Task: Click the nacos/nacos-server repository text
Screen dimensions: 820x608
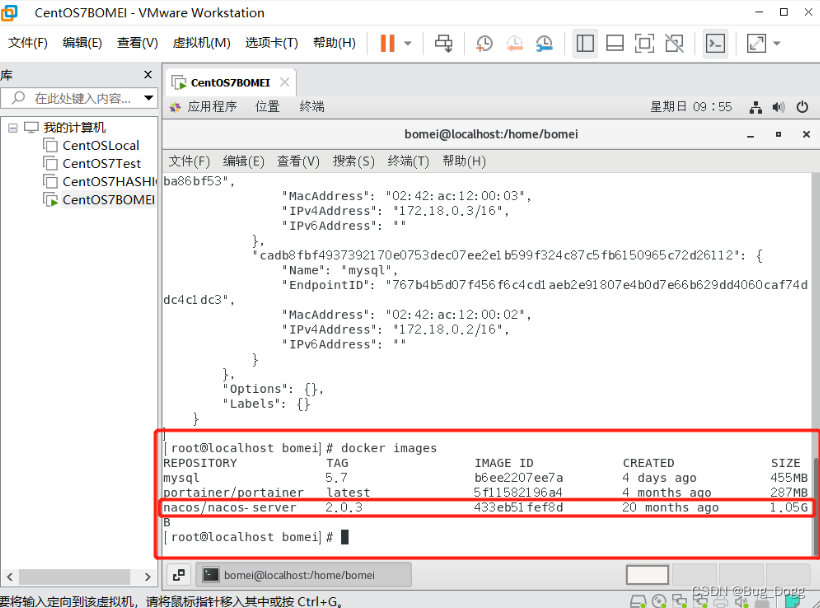Action: tap(230, 508)
